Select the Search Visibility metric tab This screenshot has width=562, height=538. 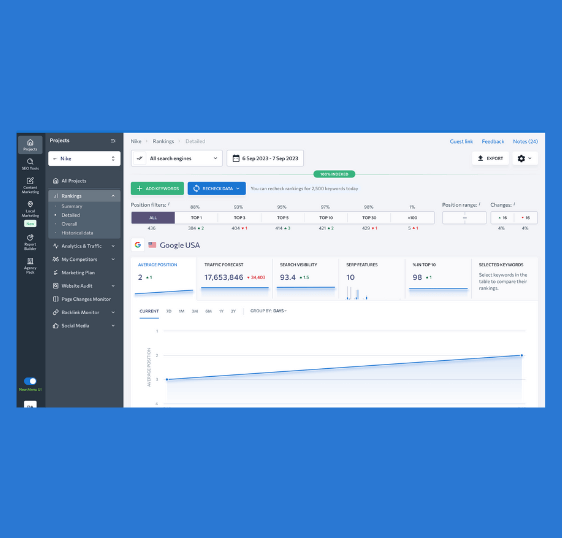[x=305, y=278]
